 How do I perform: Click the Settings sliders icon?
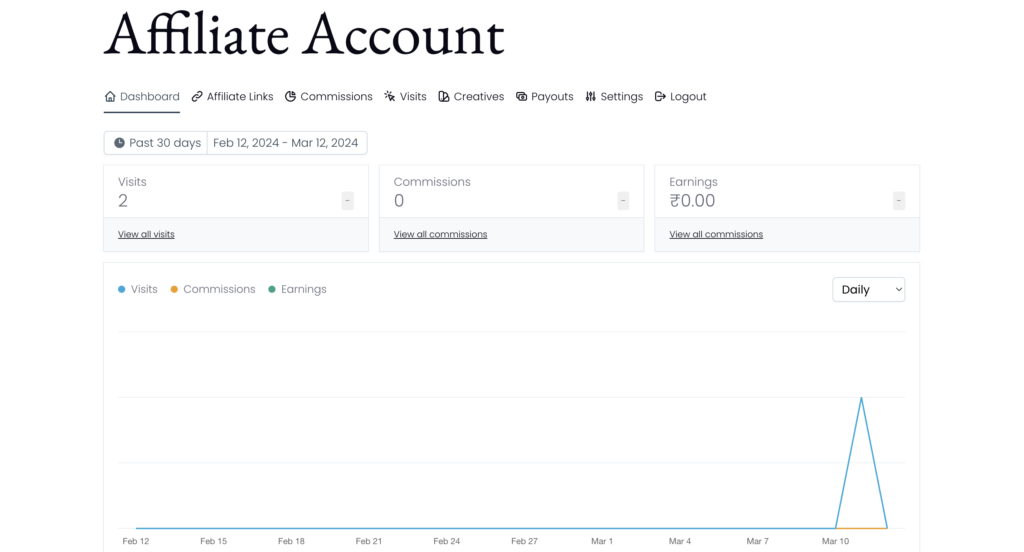[591, 97]
